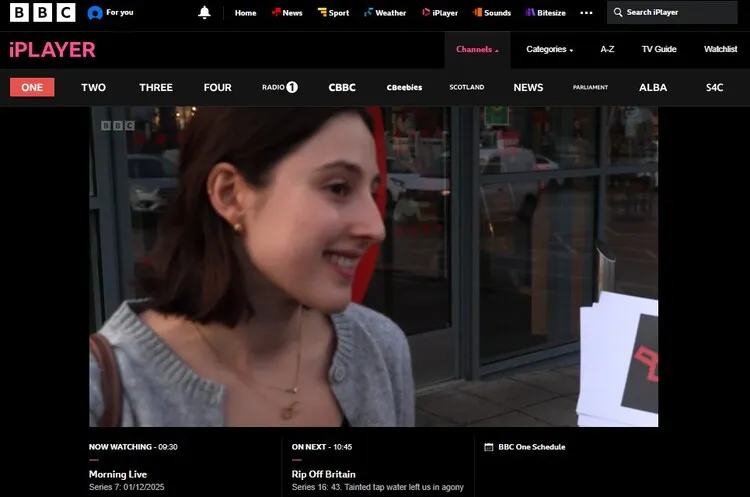Click the red News icon
750x497 pixels.
coord(276,12)
